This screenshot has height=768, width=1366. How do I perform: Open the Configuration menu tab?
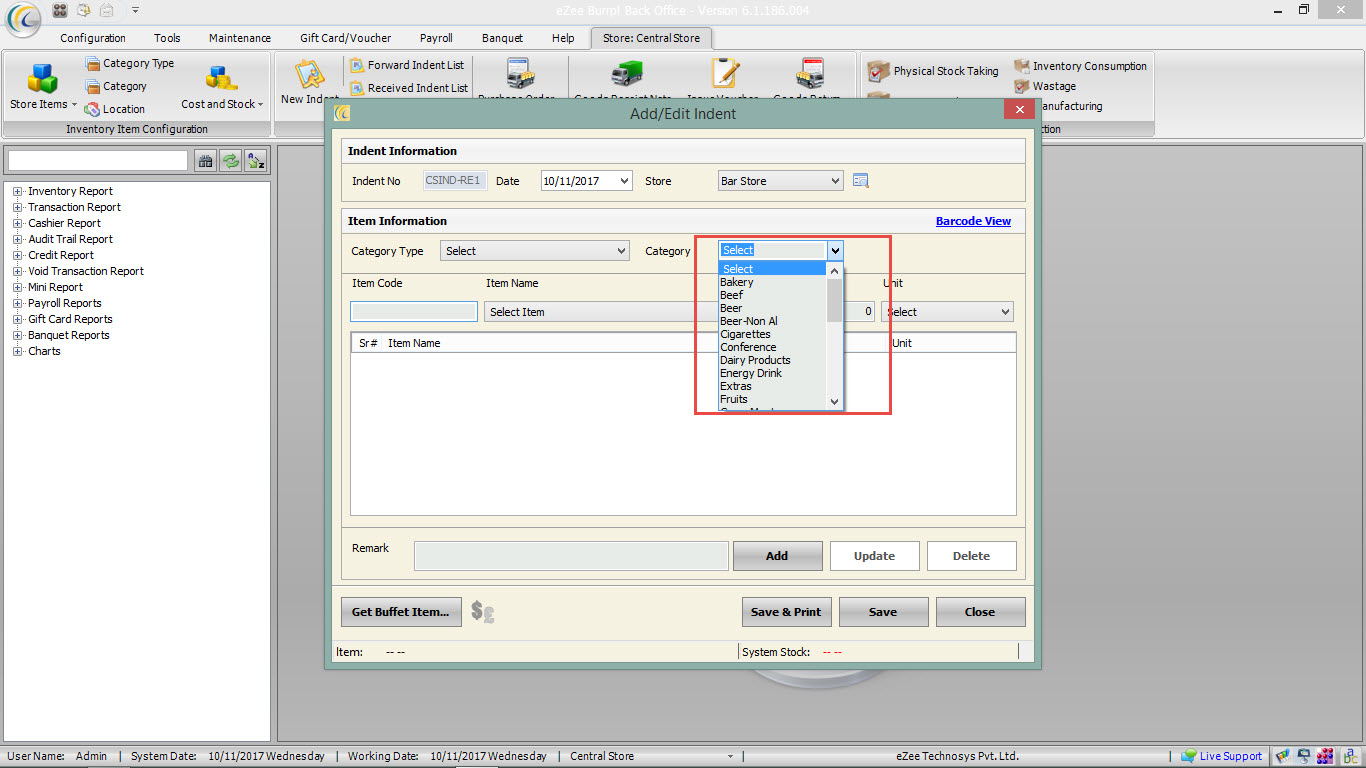pyautogui.click(x=93, y=38)
